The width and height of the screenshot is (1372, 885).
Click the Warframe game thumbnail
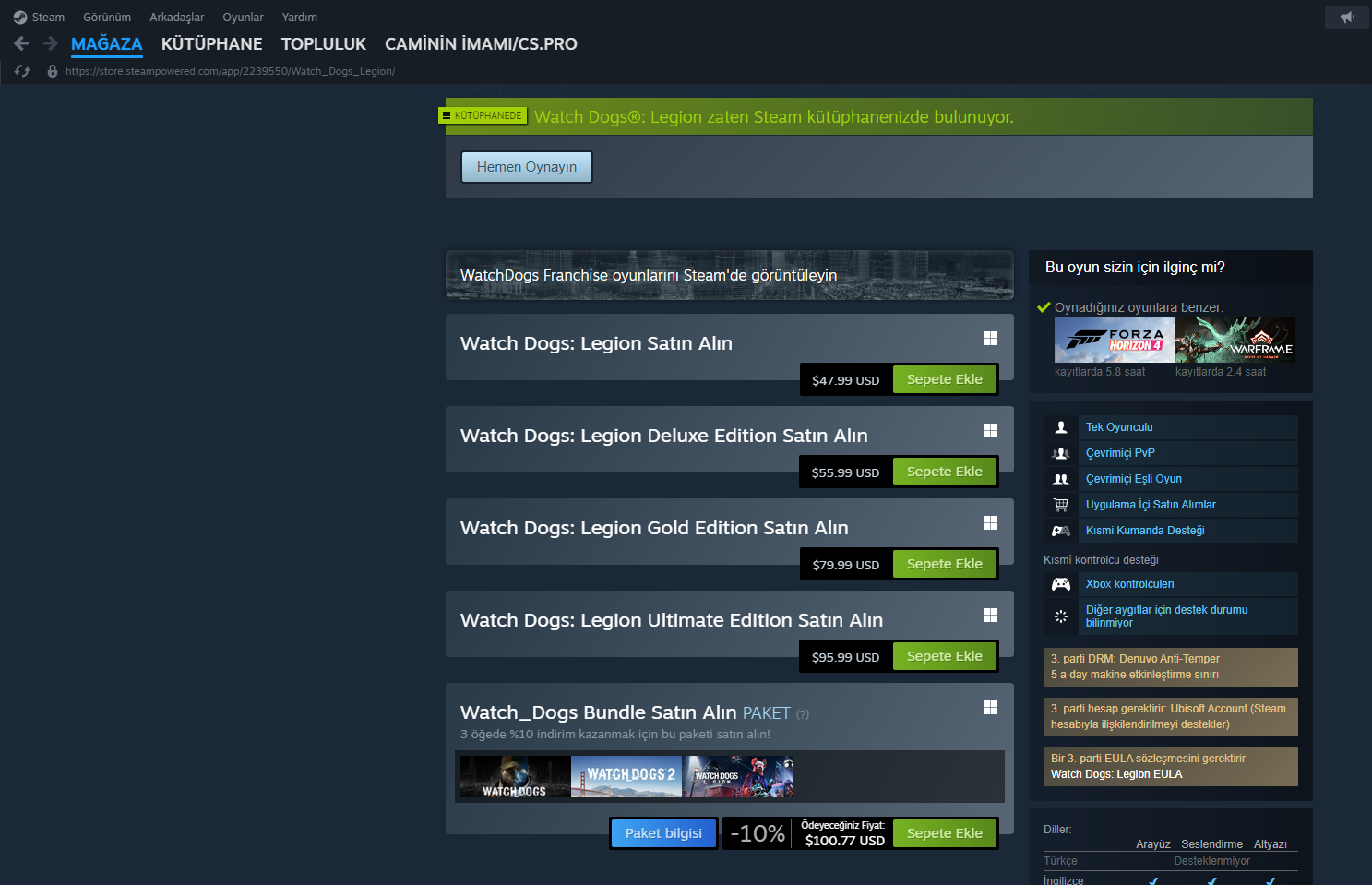click(x=1235, y=340)
